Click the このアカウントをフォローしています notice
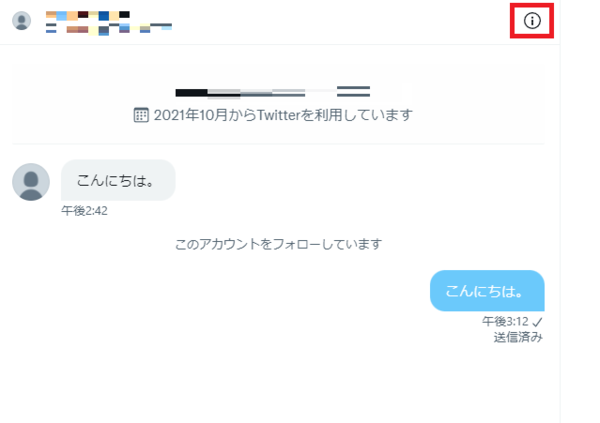Image resolution: width=600 pixels, height=423 pixels. [278, 244]
